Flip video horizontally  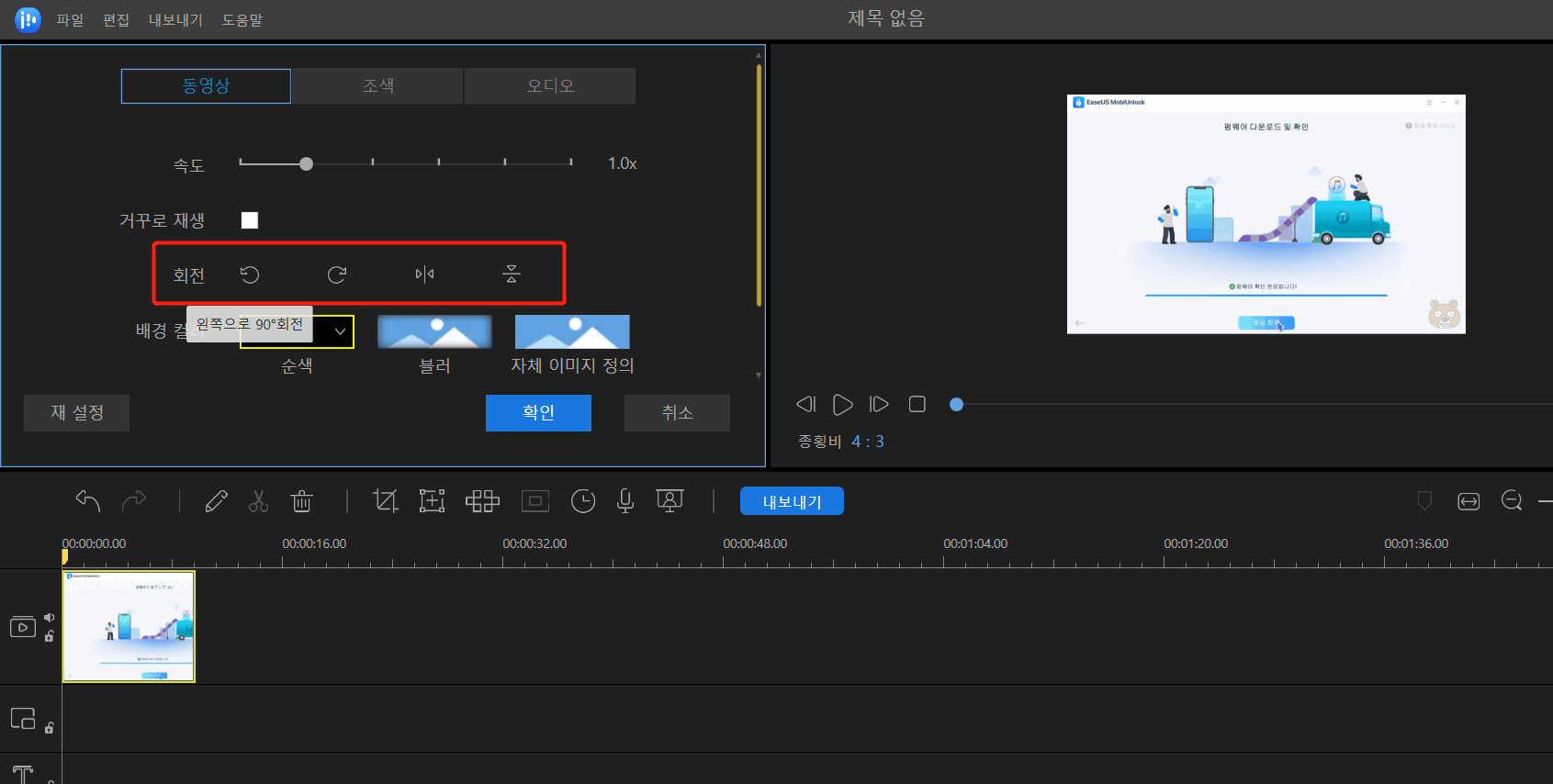pyautogui.click(x=424, y=274)
